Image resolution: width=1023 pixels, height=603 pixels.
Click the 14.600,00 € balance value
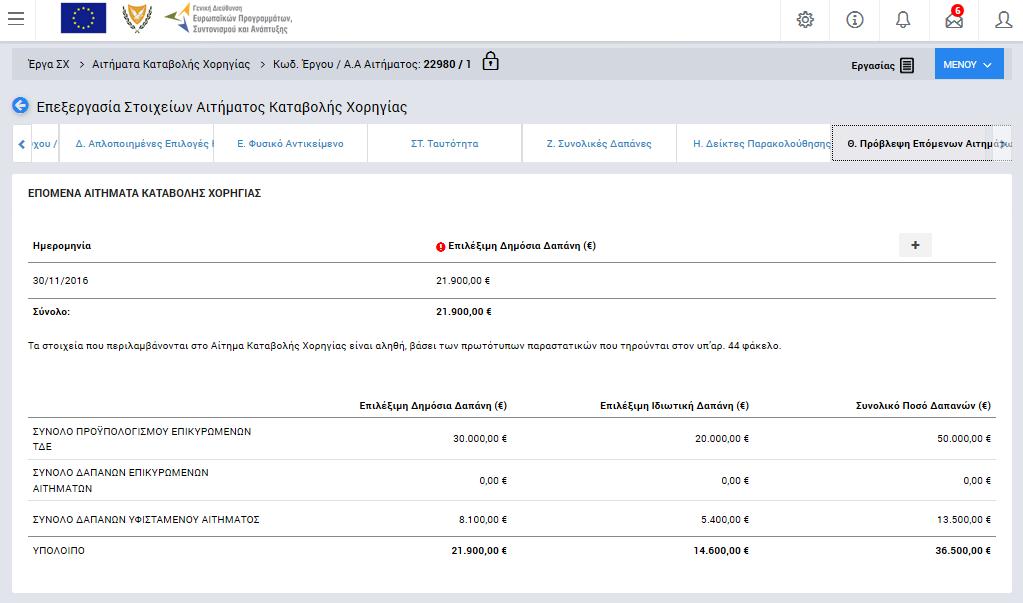pos(721,551)
